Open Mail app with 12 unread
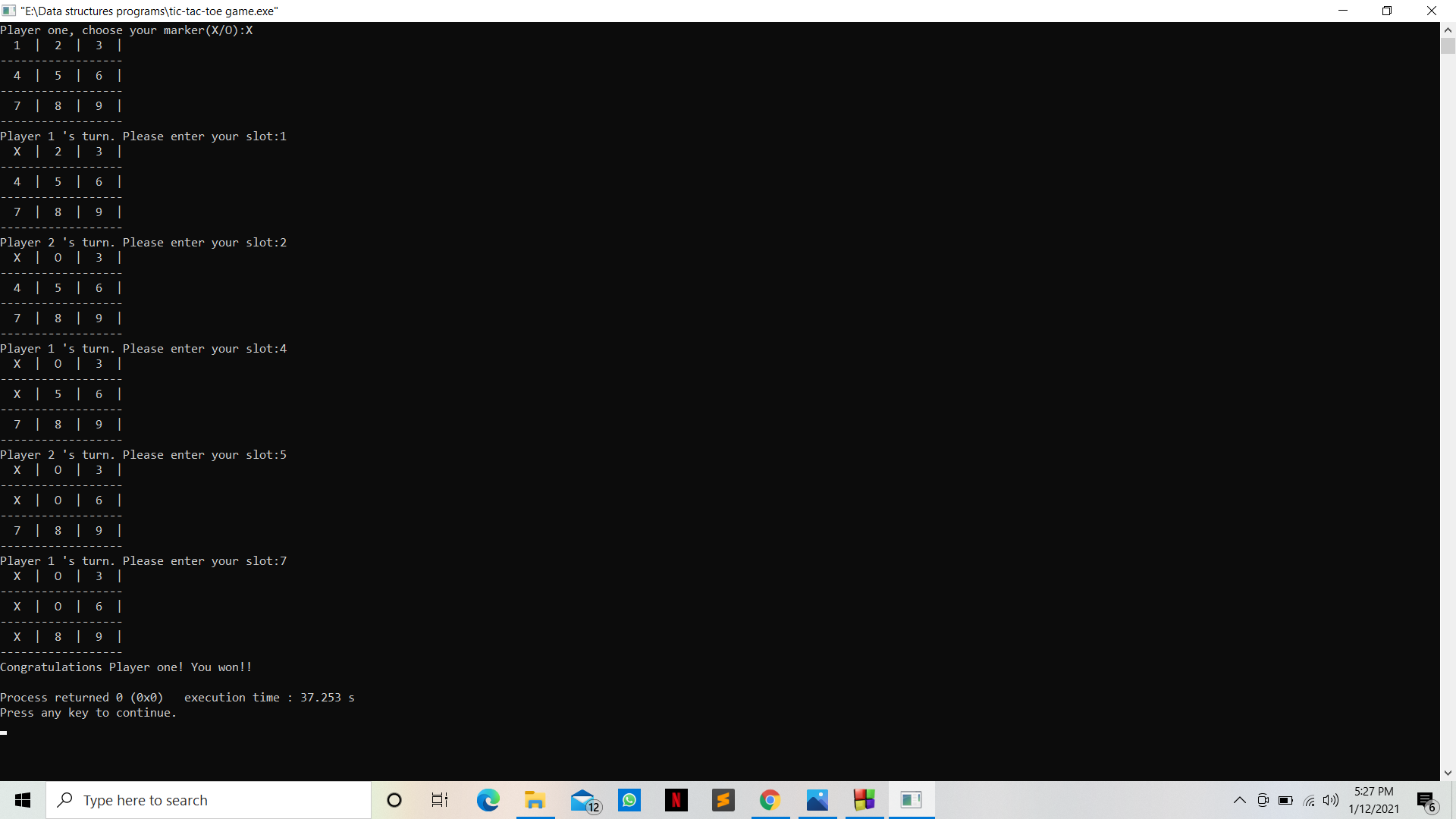The width and height of the screenshot is (1456, 819). [x=583, y=800]
